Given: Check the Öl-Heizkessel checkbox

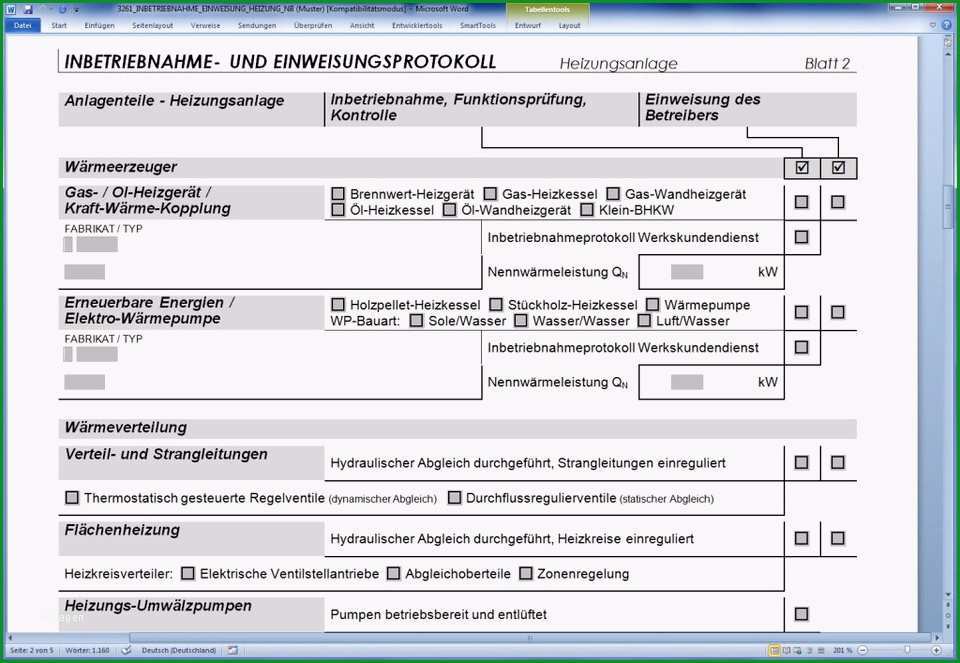Looking at the screenshot, I should [338, 210].
